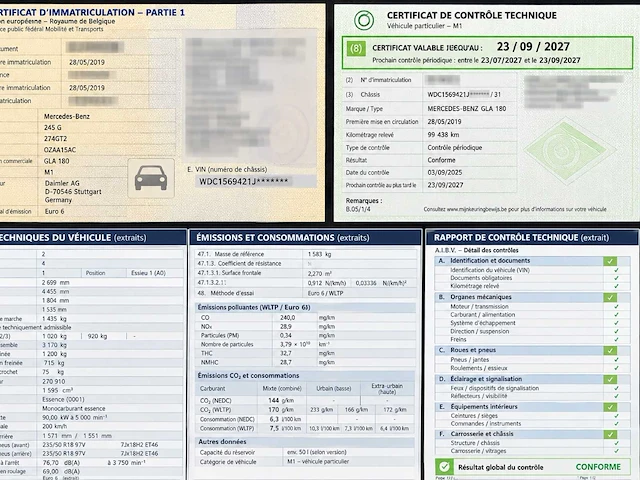Click the tick for Freins
Screen dimensions: 640x480
pyautogui.click(x=616, y=339)
